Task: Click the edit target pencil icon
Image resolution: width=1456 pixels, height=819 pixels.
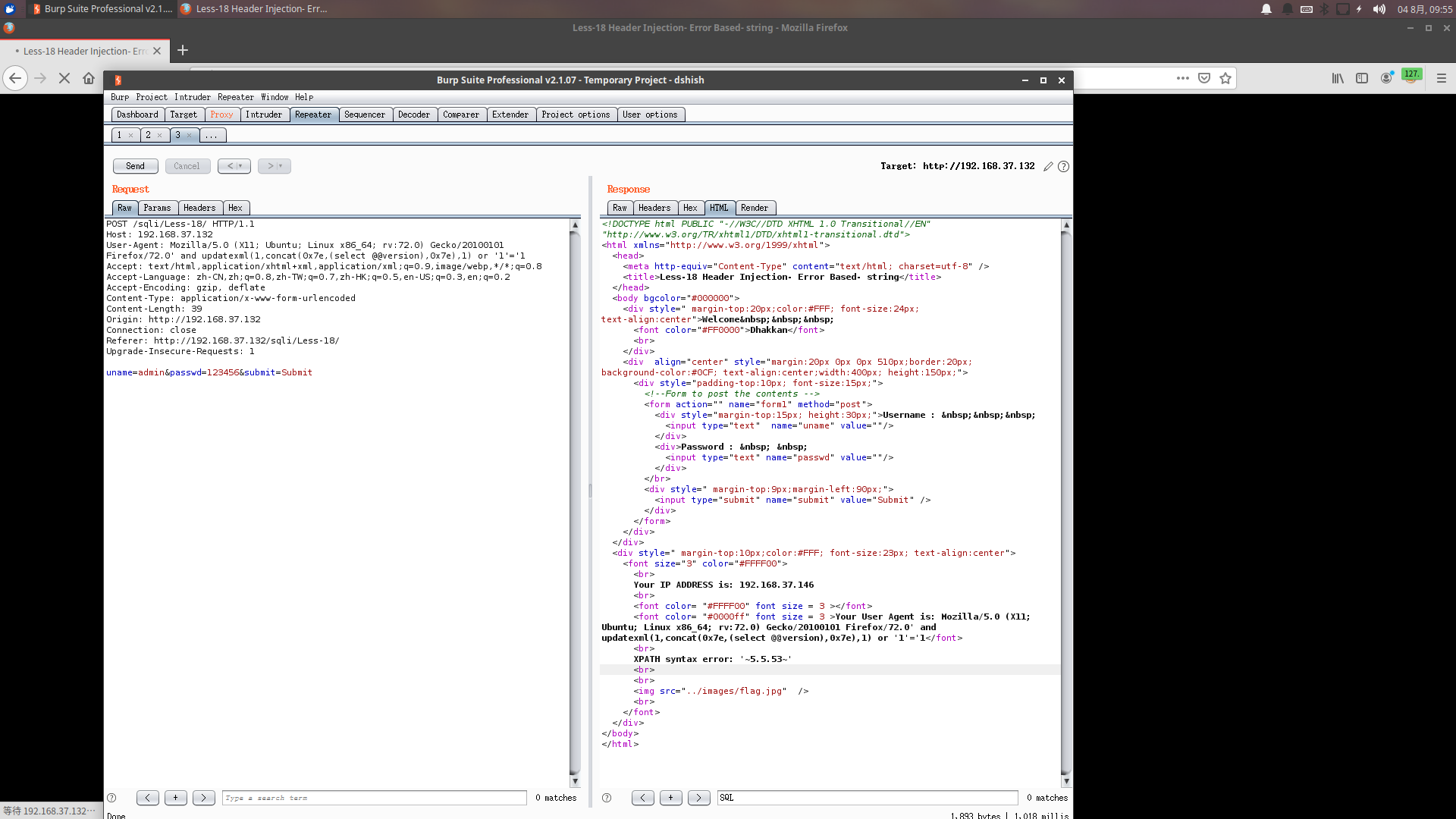Action: (1048, 167)
